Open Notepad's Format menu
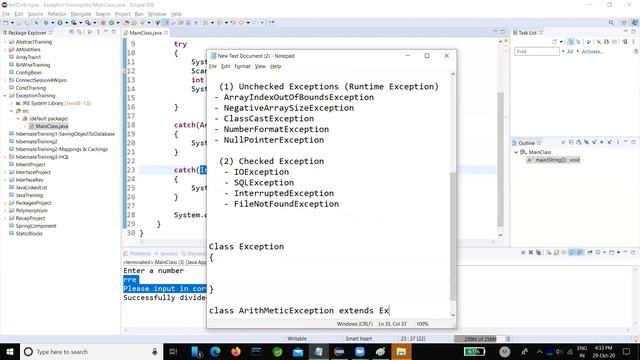 point(242,66)
